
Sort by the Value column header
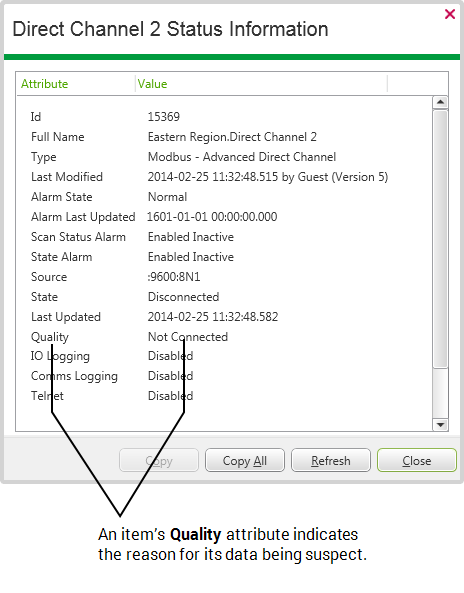pyautogui.click(x=152, y=84)
